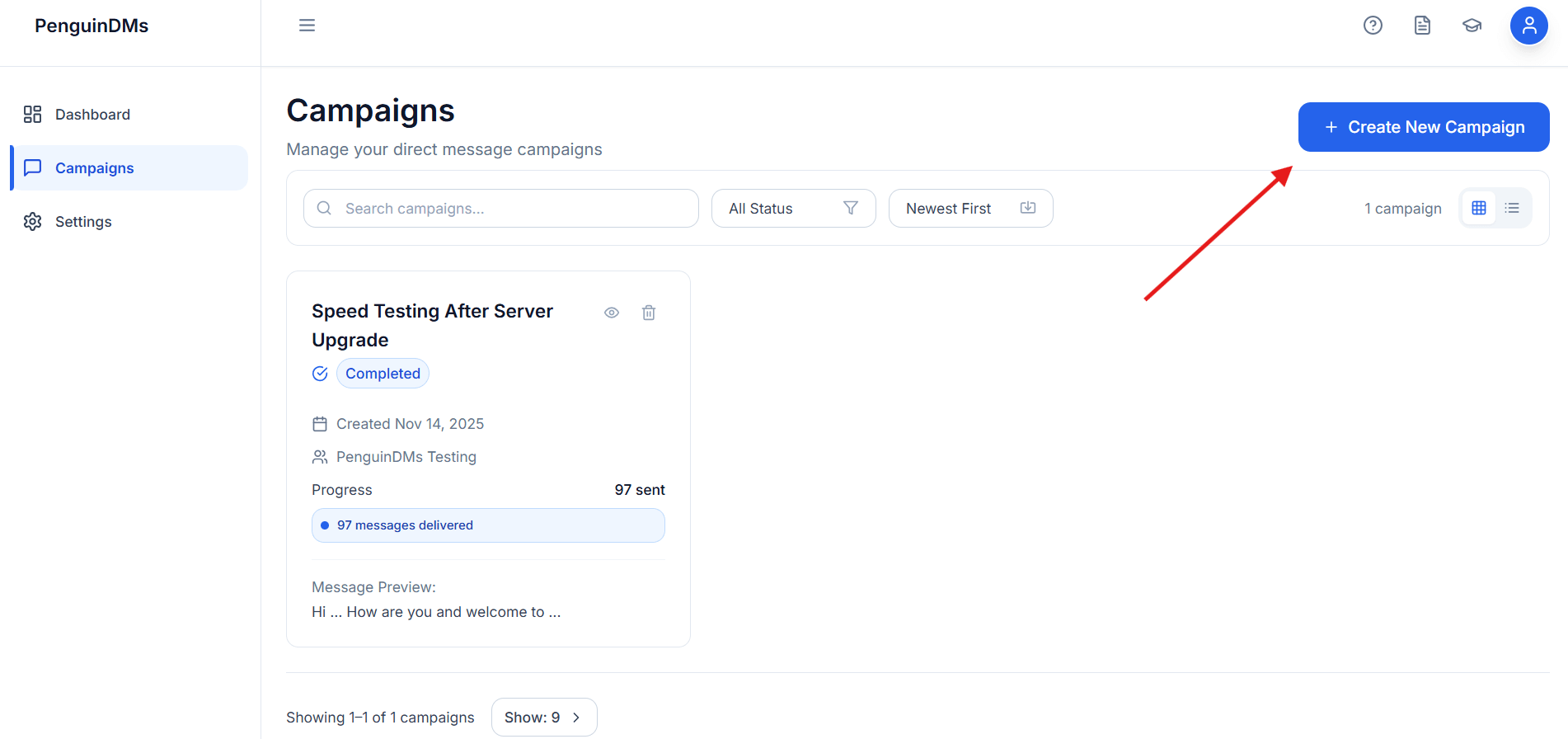
Task: Open the user profile avatar
Action: pyautogui.click(x=1528, y=26)
